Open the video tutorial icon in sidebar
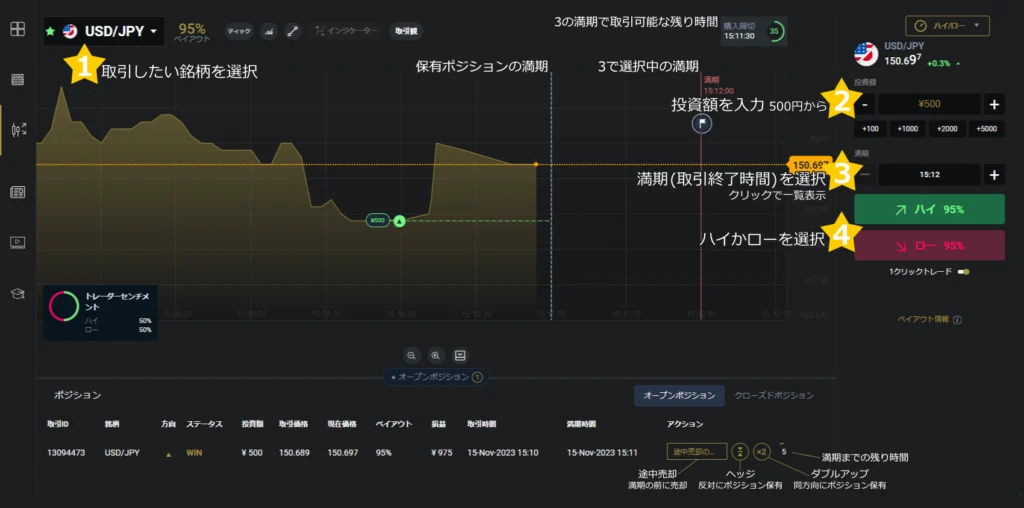Screen dimensions: 1024x508 pyautogui.click(x=18, y=242)
